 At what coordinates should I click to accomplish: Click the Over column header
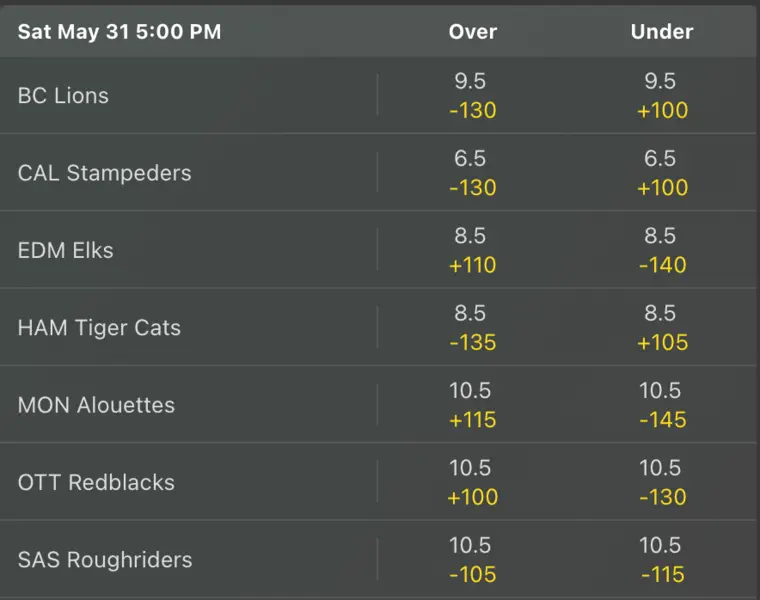tap(472, 32)
